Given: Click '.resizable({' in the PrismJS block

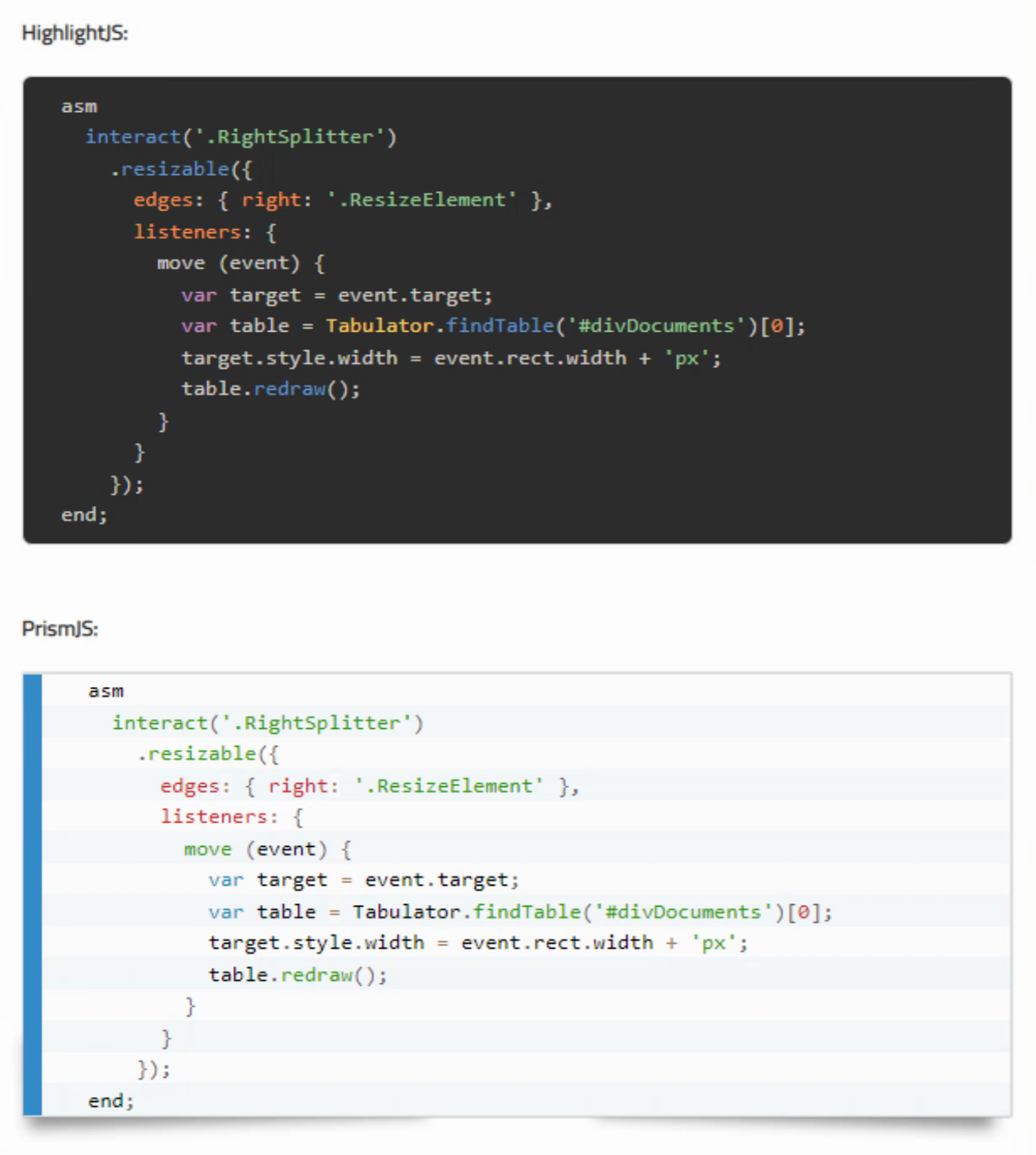Looking at the screenshot, I should tap(208, 754).
